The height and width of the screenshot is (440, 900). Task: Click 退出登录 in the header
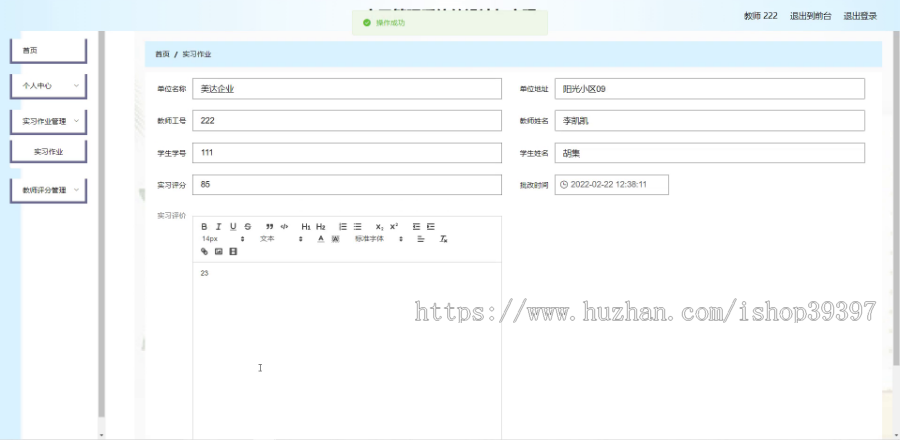tap(860, 16)
